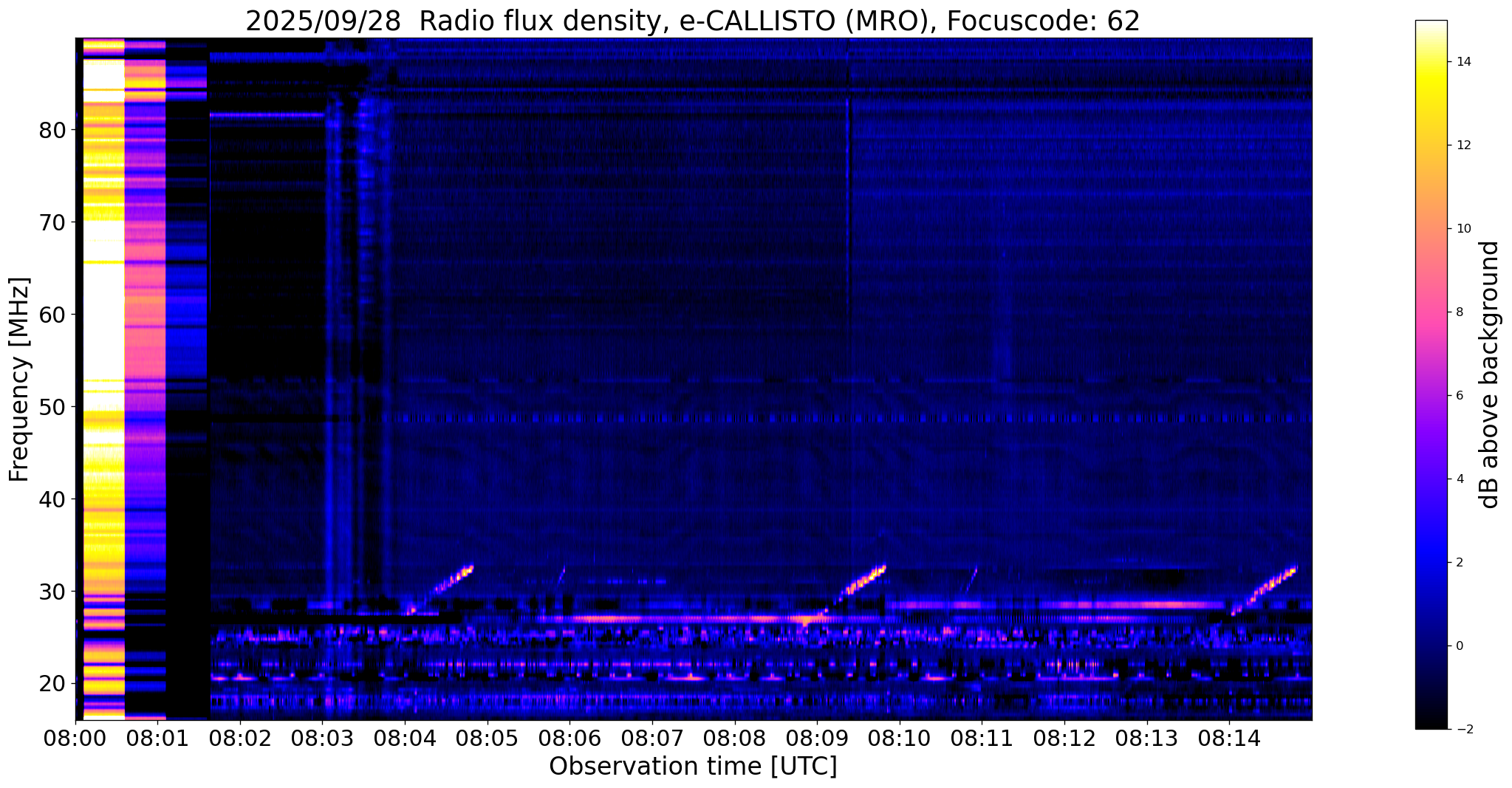Click the 'dB above background' colorbar label
This screenshot has width=1512, height=788.
pyautogui.click(x=1490, y=374)
